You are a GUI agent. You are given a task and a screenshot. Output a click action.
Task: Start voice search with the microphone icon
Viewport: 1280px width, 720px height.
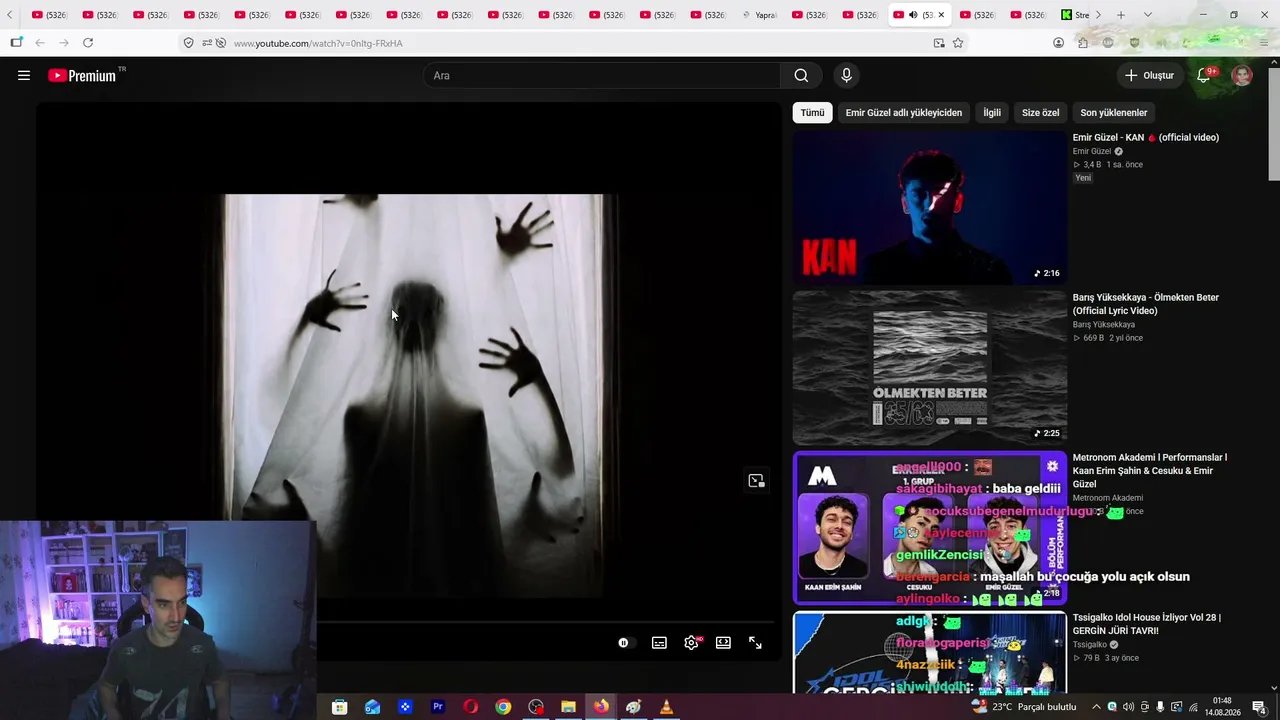click(x=846, y=75)
